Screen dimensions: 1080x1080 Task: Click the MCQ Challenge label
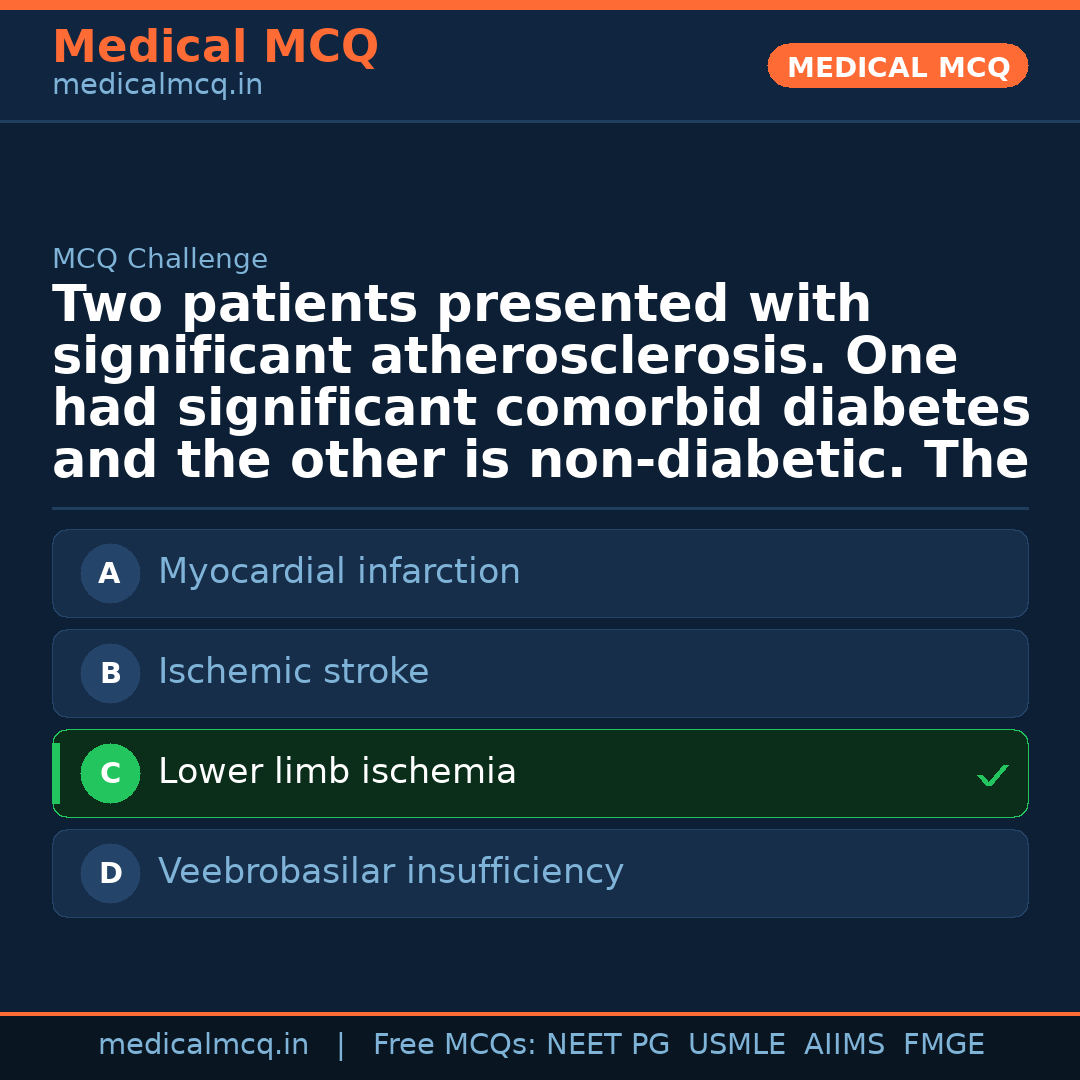tap(160, 259)
